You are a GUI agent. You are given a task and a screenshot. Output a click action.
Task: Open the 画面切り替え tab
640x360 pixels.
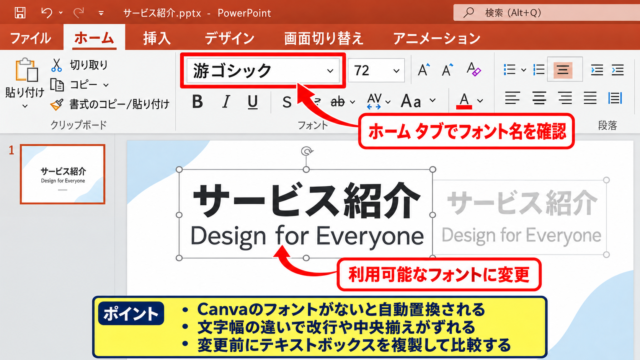point(324,38)
